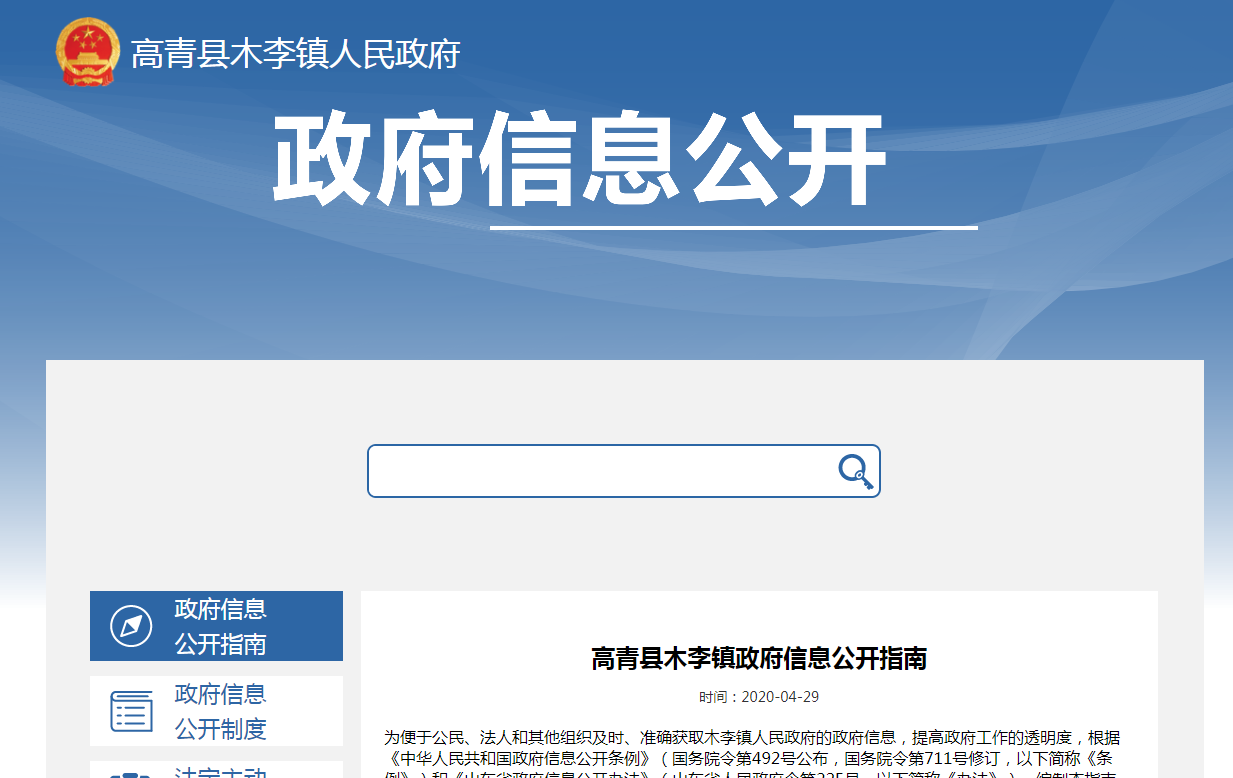Click the large 政府信息公开 banner heading
The height and width of the screenshot is (778, 1233).
click(x=579, y=160)
